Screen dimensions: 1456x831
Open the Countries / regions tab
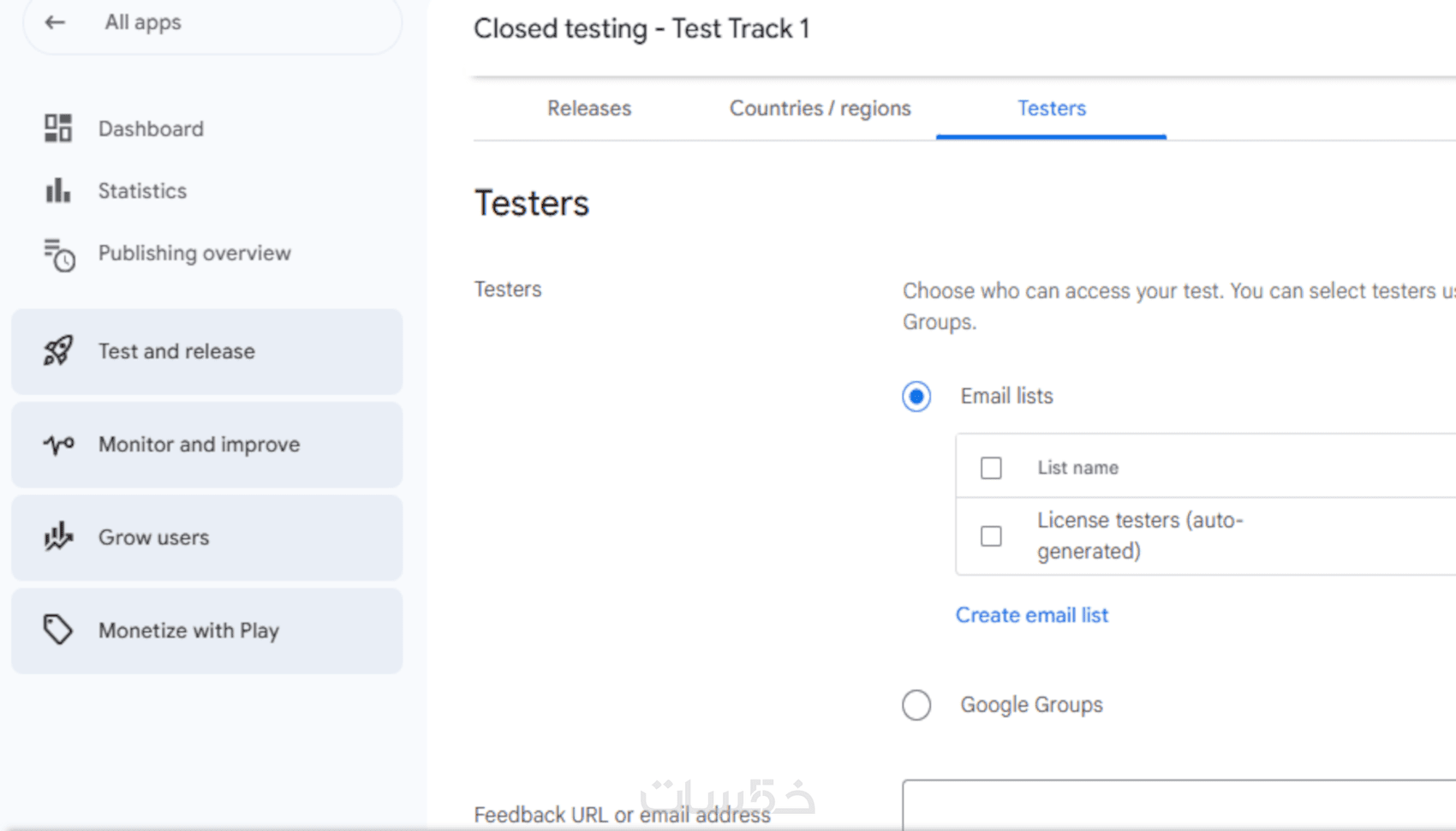click(x=820, y=109)
